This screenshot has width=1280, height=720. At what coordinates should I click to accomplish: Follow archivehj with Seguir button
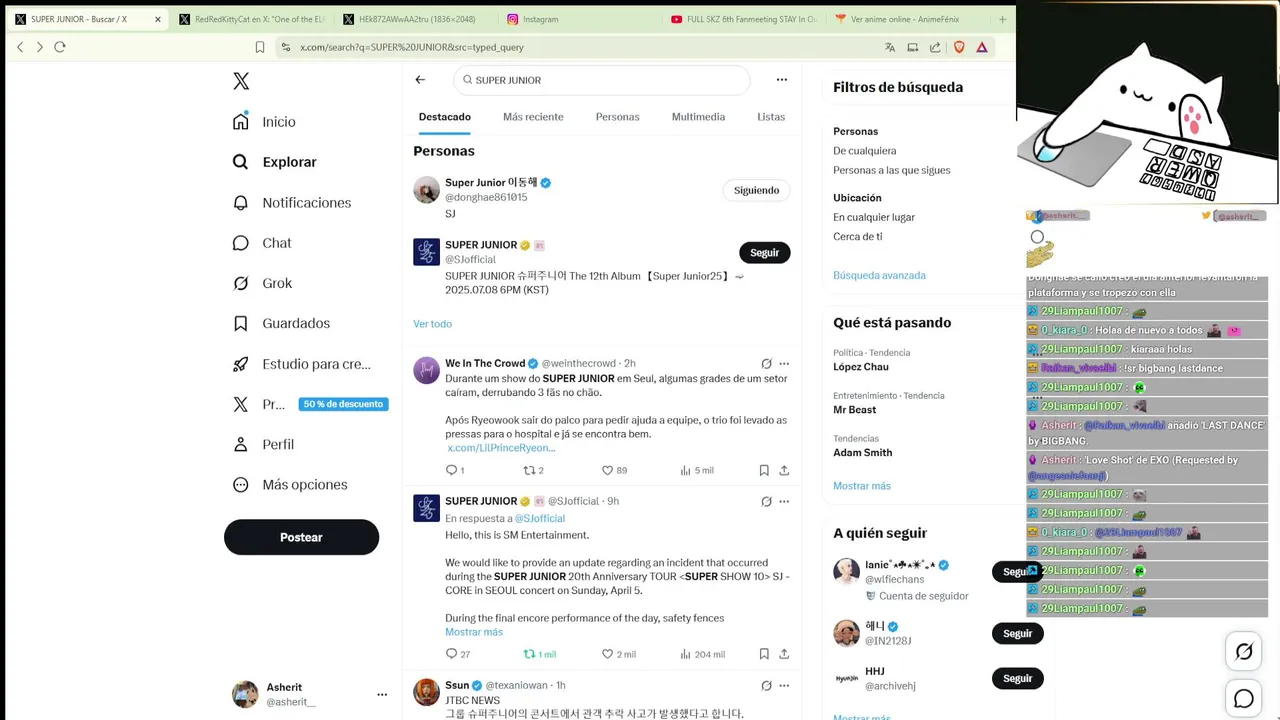coord(1017,679)
